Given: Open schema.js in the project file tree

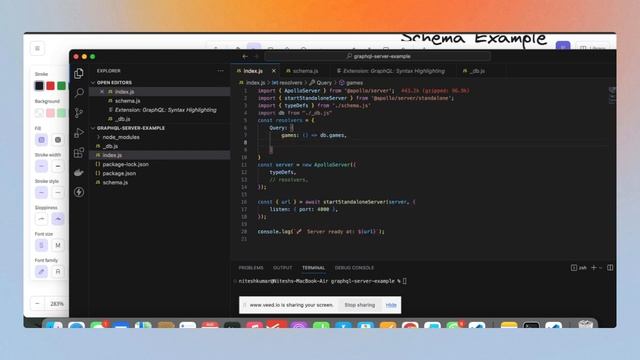Looking at the screenshot, I should pos(159,182).
